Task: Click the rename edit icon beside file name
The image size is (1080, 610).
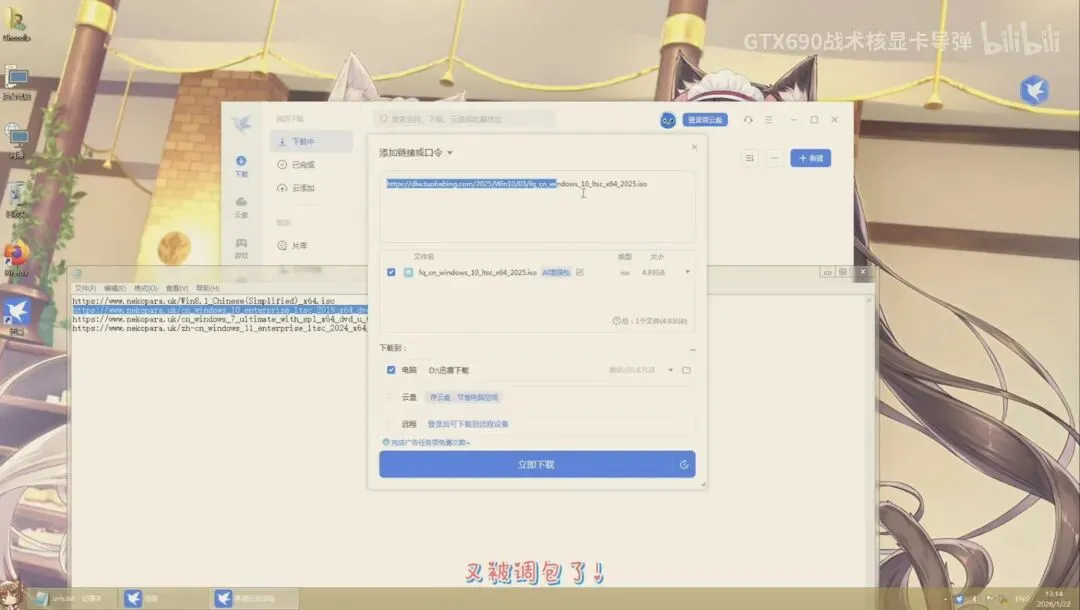Action: [x=580, y=273]
